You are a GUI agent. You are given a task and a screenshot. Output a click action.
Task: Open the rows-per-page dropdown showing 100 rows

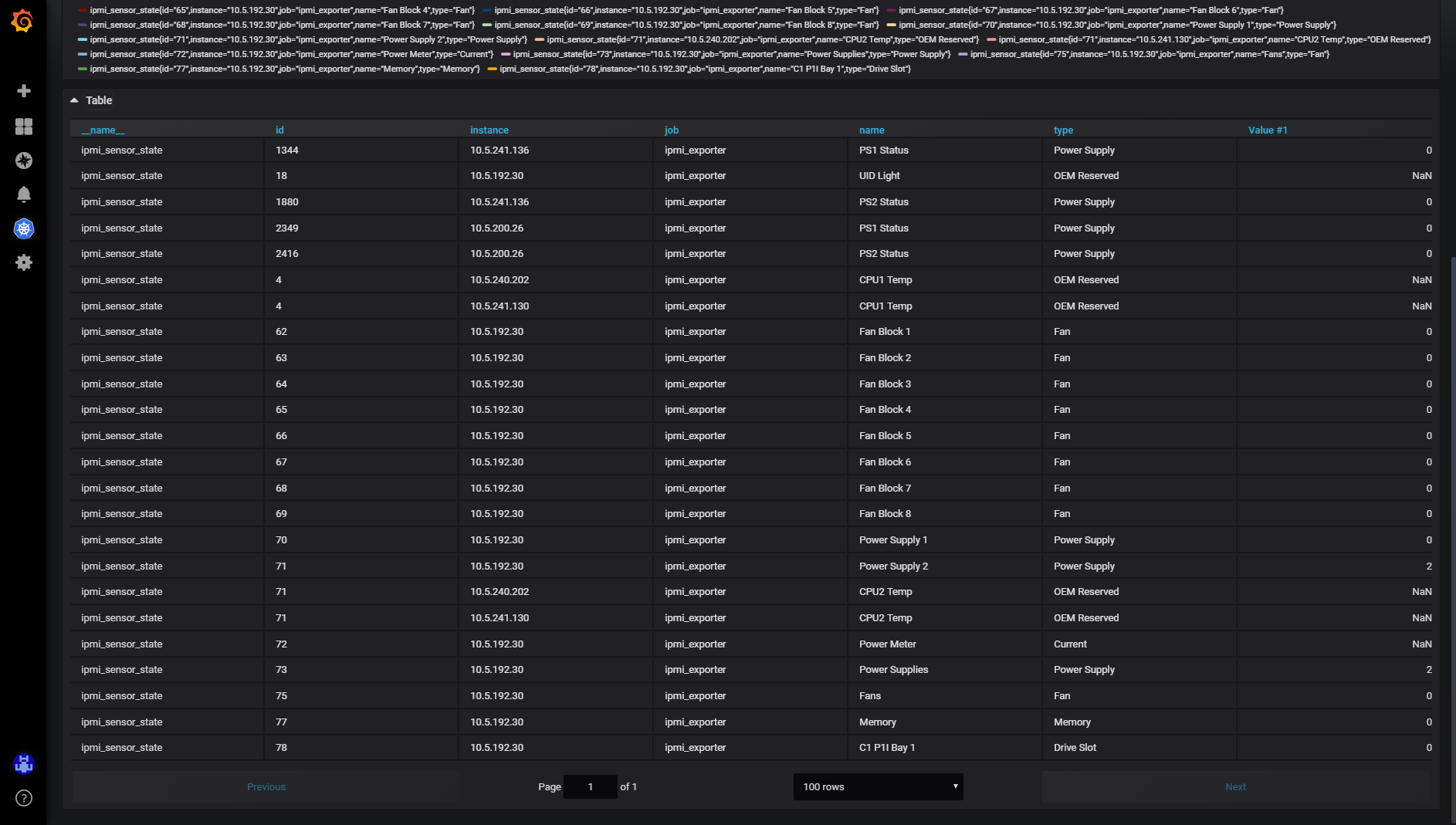coord(878,786)
